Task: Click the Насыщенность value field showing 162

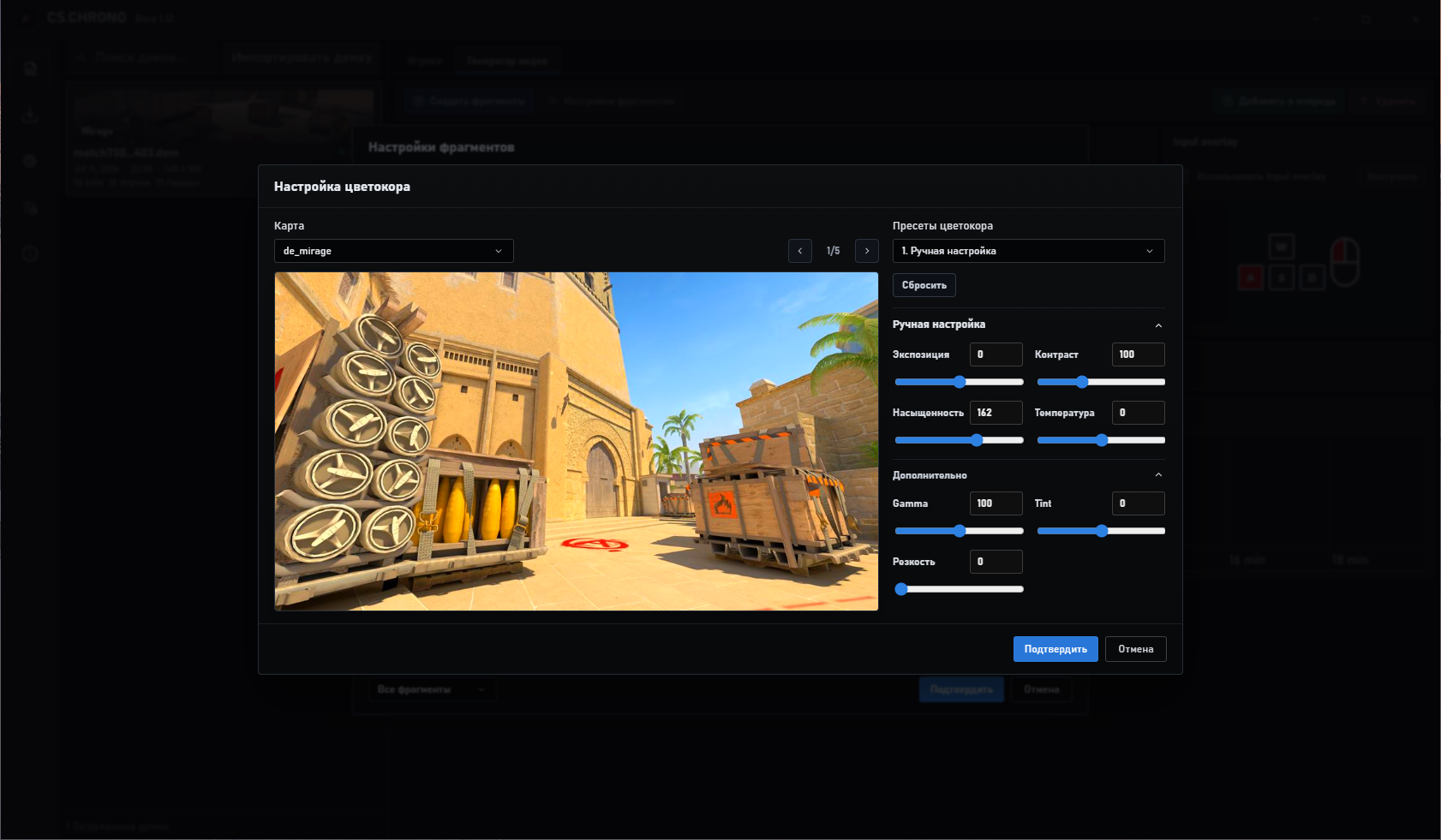Action: tap(996, 413)
